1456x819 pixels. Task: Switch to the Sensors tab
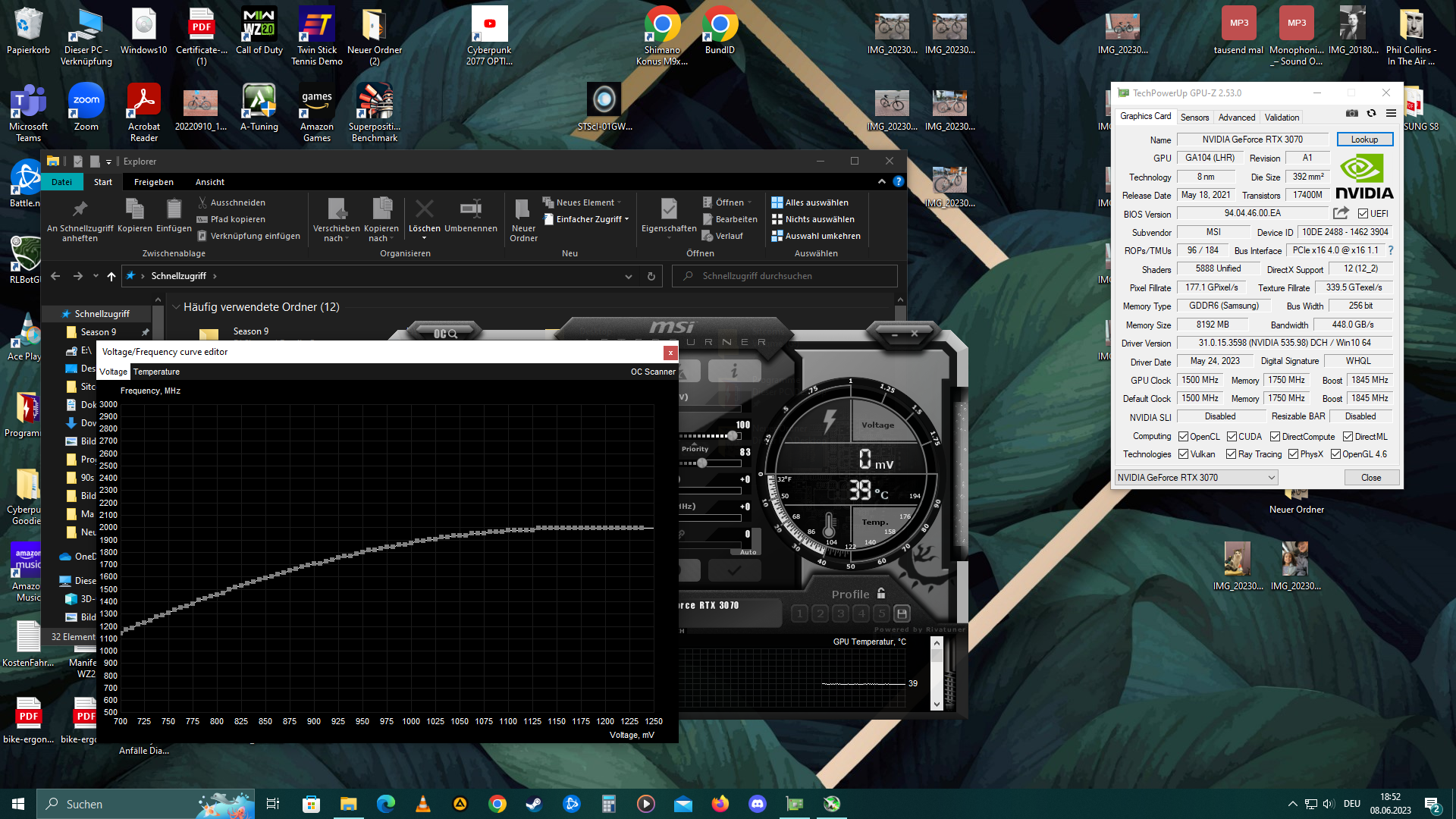(x=1194, y=118)
